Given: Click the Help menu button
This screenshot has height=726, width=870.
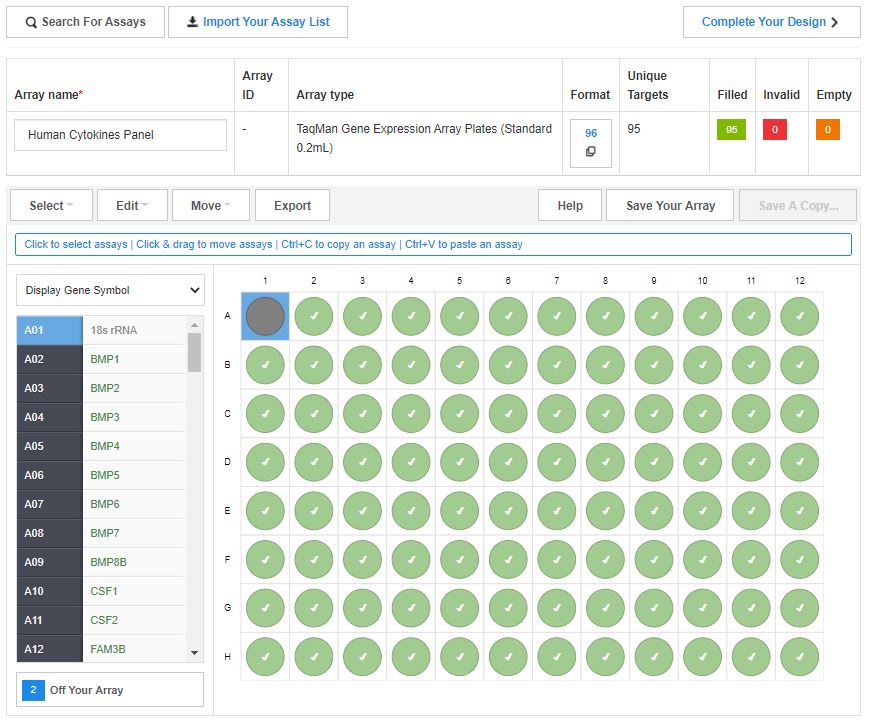Looking at the screenshot, I should pos(569,205).
